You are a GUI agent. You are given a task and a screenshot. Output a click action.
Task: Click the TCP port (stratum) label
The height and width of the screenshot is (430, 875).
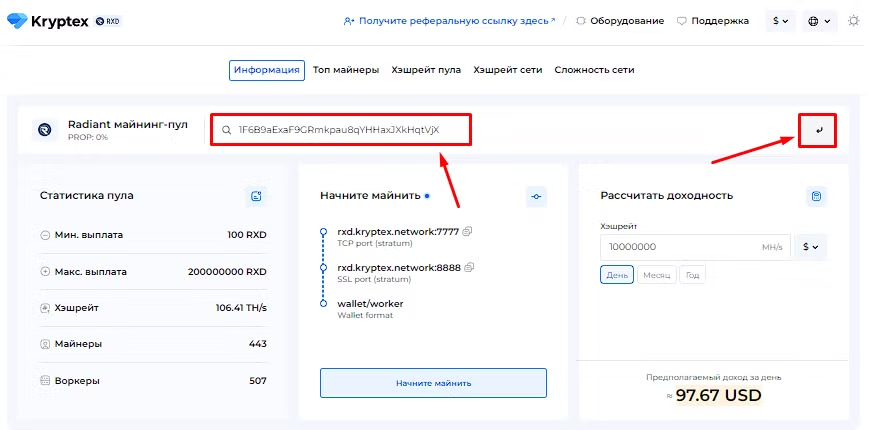tap(375, 244)
